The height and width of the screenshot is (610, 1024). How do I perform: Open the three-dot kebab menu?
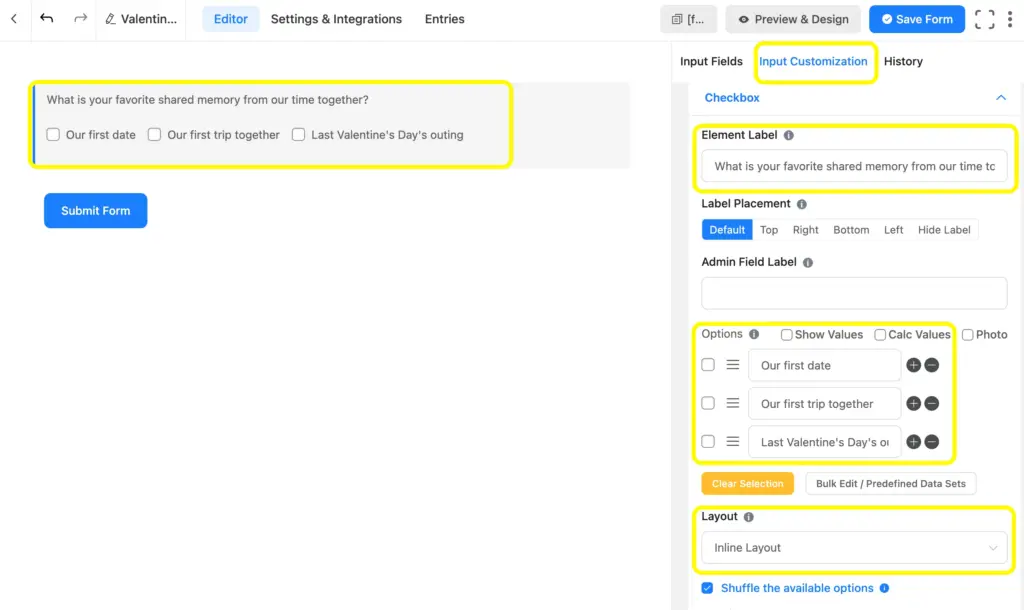(1011, 18)
